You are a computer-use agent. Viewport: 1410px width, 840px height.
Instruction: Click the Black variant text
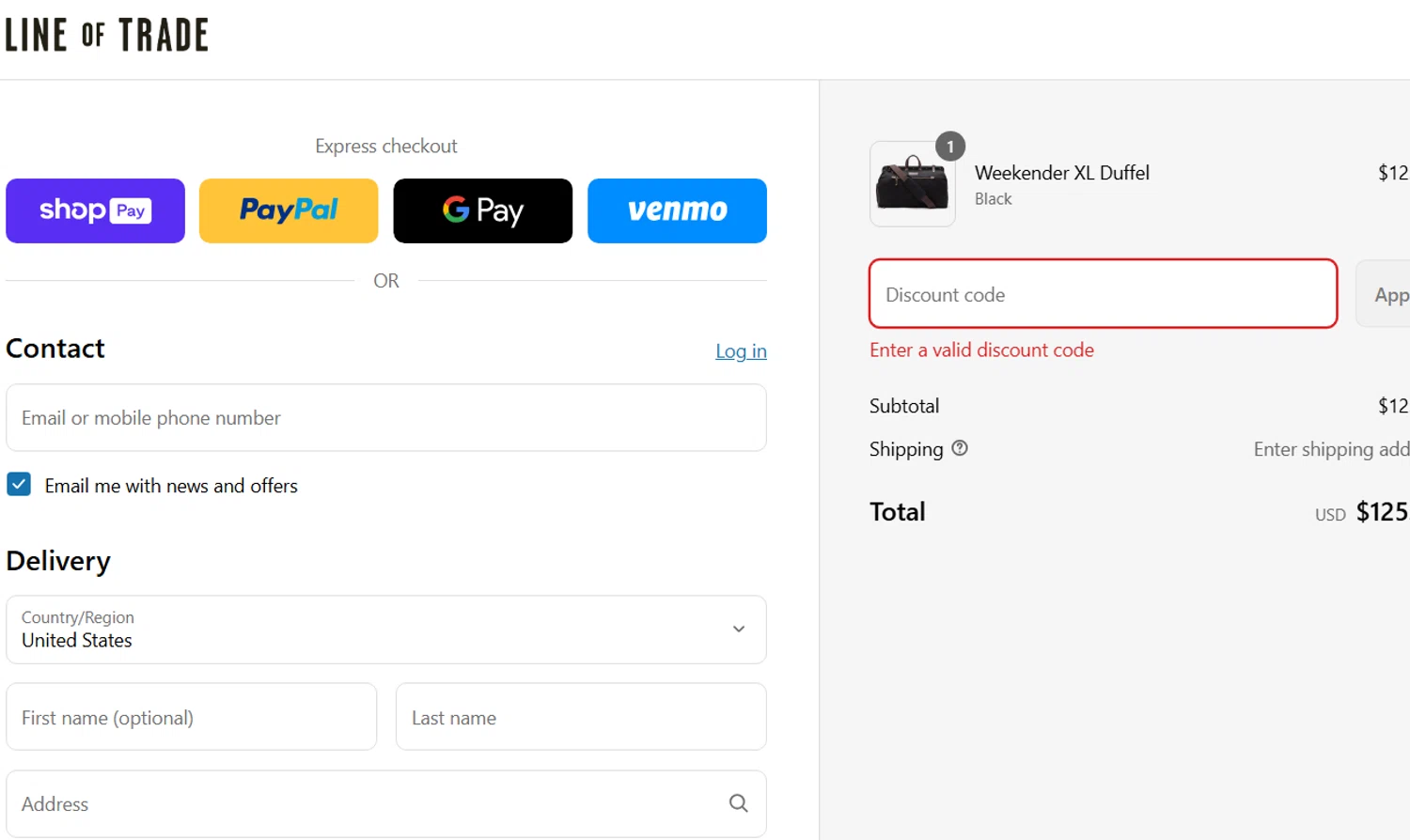994,199
